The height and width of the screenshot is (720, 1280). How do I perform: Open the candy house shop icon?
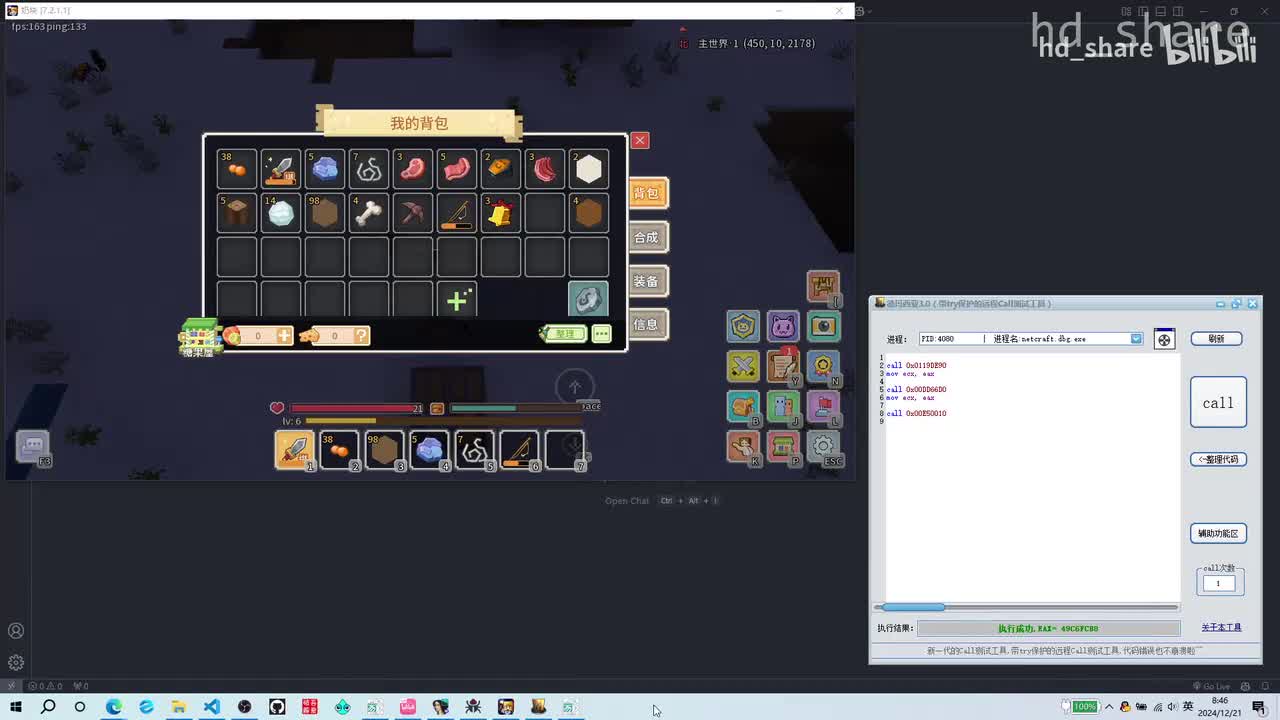(199, 338)
